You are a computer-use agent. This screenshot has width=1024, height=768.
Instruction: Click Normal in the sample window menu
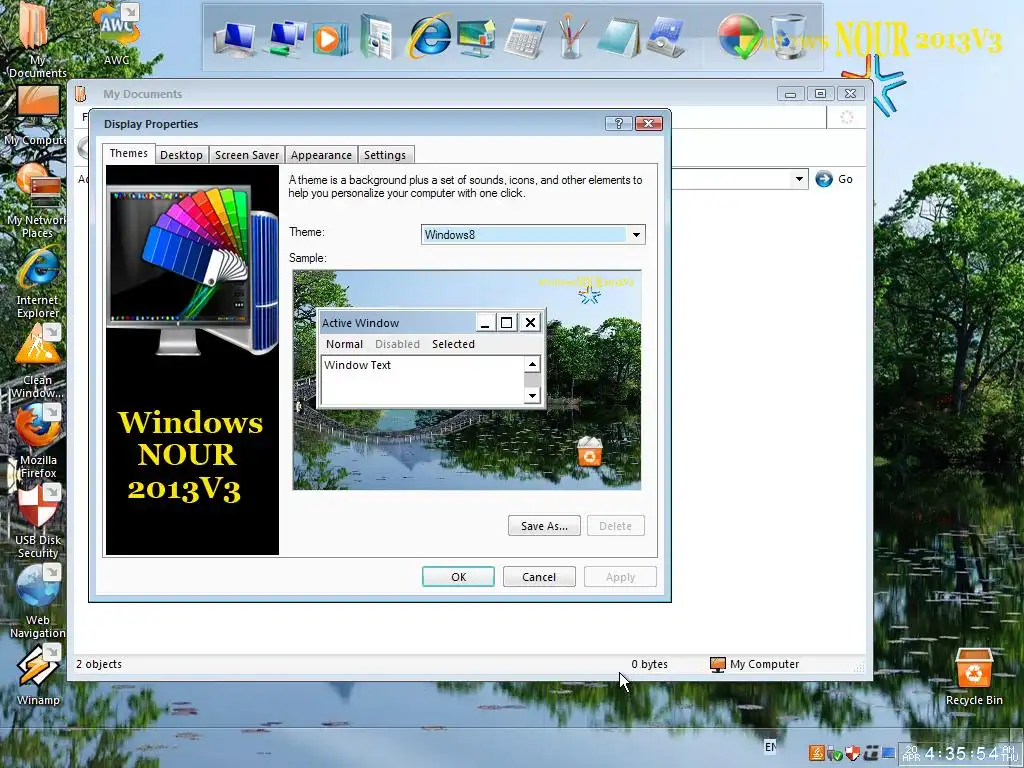[344, 344]
